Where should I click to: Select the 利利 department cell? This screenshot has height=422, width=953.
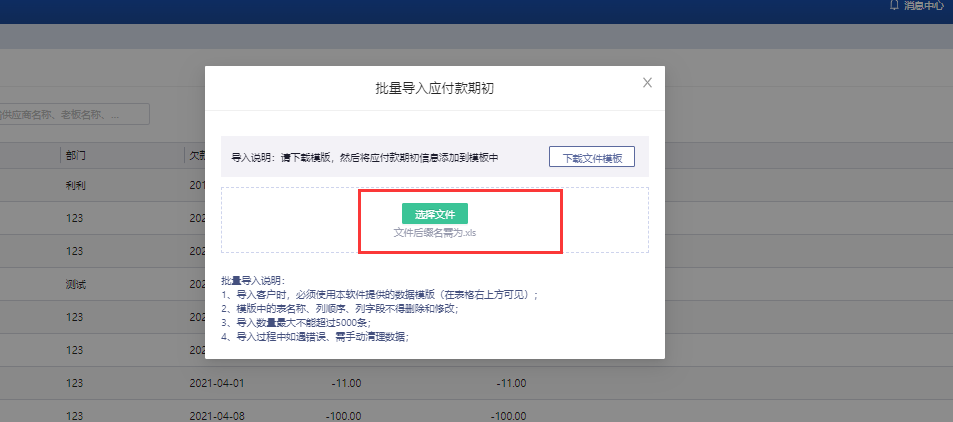point(76,186)
